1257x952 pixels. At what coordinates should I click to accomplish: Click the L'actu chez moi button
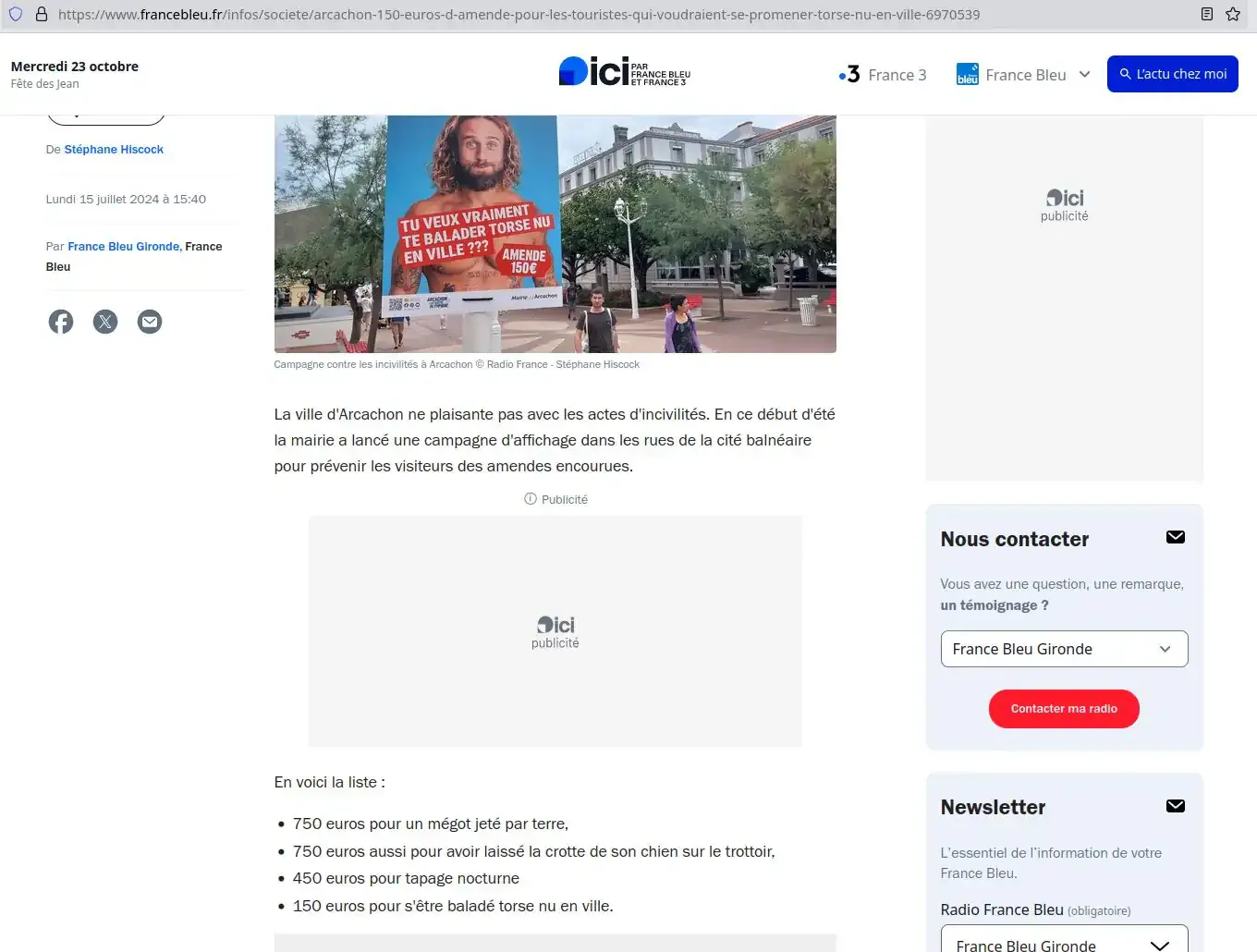1172,74
